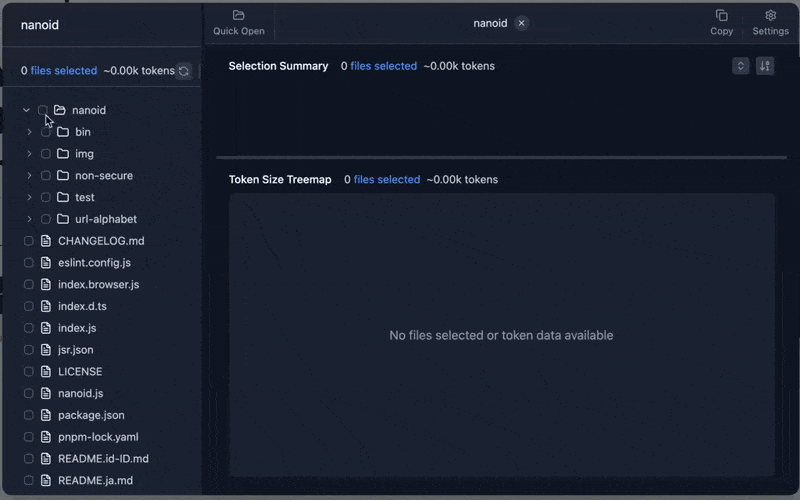Click the nanoid.js file icon
The width and height of the screenshot is (800, 500).
[x=46, y=393]
